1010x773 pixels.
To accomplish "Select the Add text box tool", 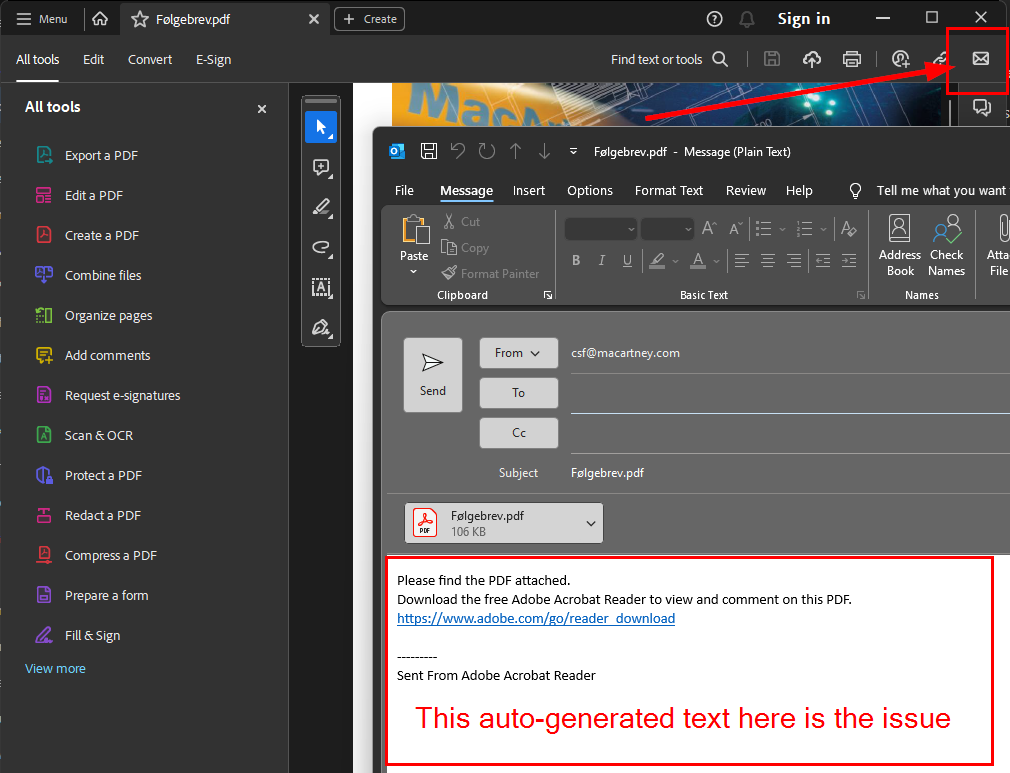I will point(321,288).
